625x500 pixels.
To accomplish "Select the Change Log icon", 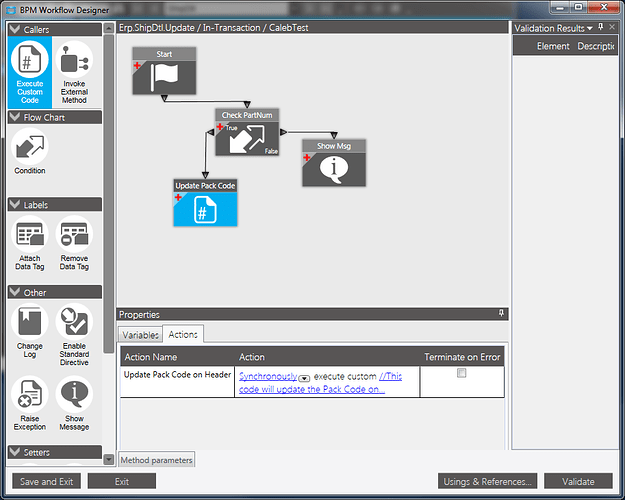I will [x=29, y=332].
